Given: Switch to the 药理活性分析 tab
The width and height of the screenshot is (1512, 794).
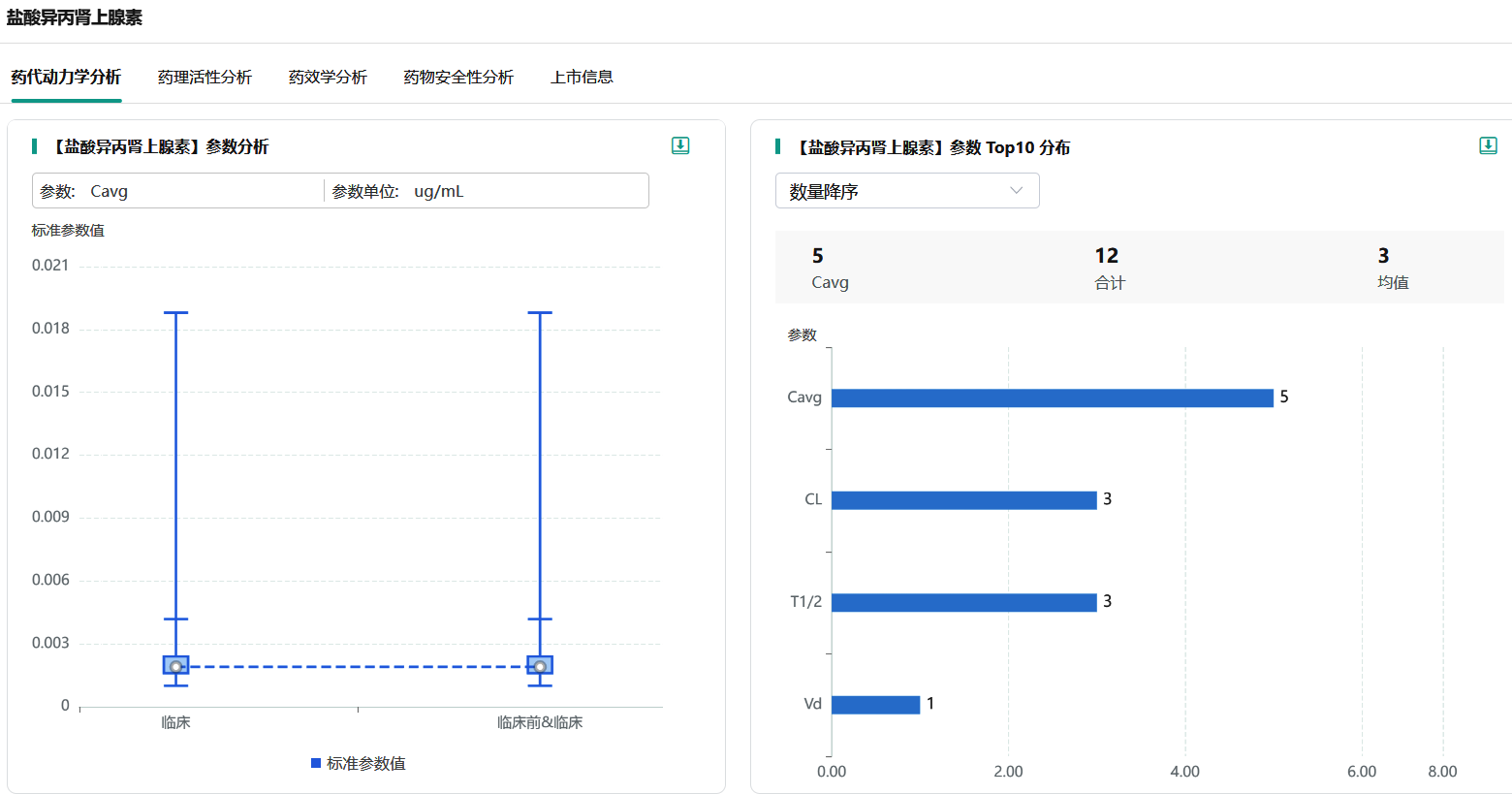Looking at the screenshot, I should pyautogui.click(x=205, y=78).
